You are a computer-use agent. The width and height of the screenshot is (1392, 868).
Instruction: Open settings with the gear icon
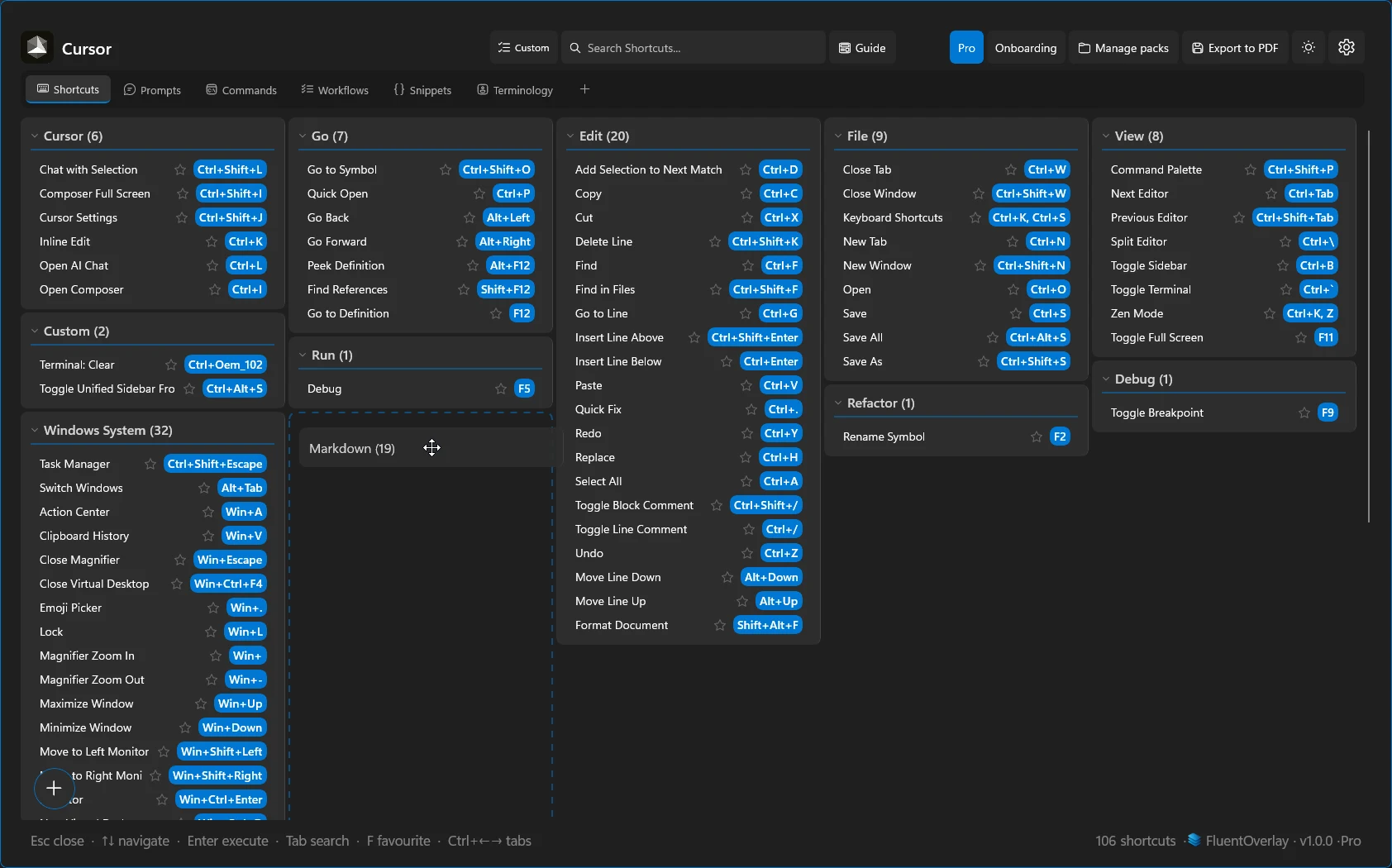[1346, 47]
